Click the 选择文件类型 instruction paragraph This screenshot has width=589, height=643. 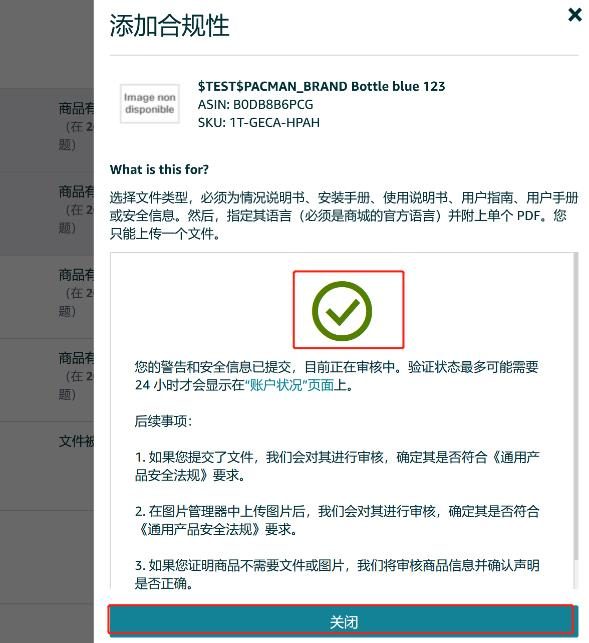(344, 216)
